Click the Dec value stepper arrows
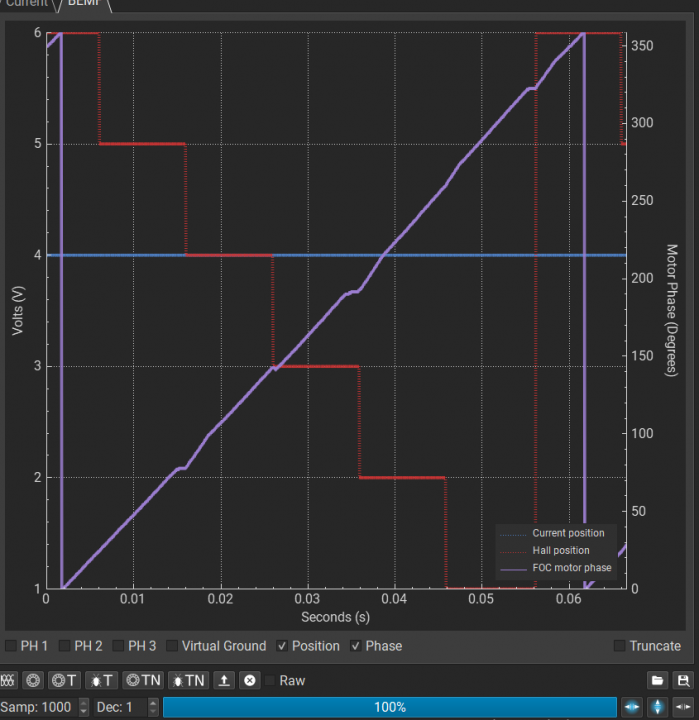Screen dimensions: 699x720 pyautogui.click(x=153, y=707)
